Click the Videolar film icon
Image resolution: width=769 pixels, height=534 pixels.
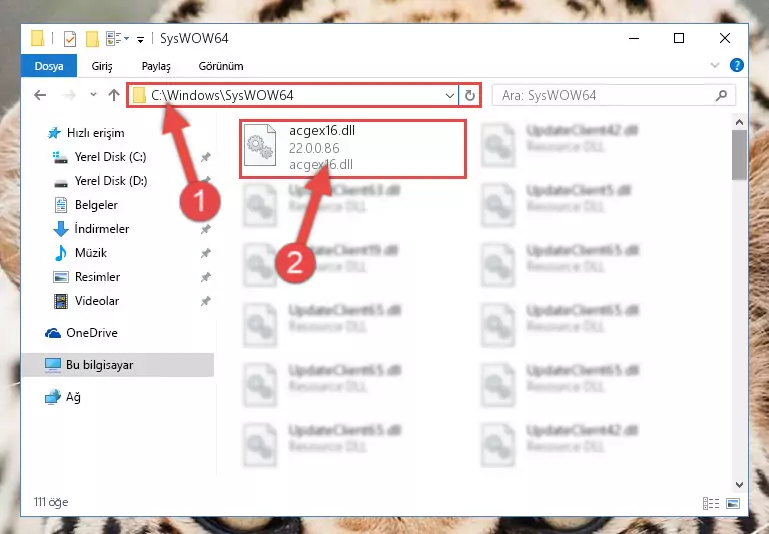pyautogui.click(x=61, y=301)
